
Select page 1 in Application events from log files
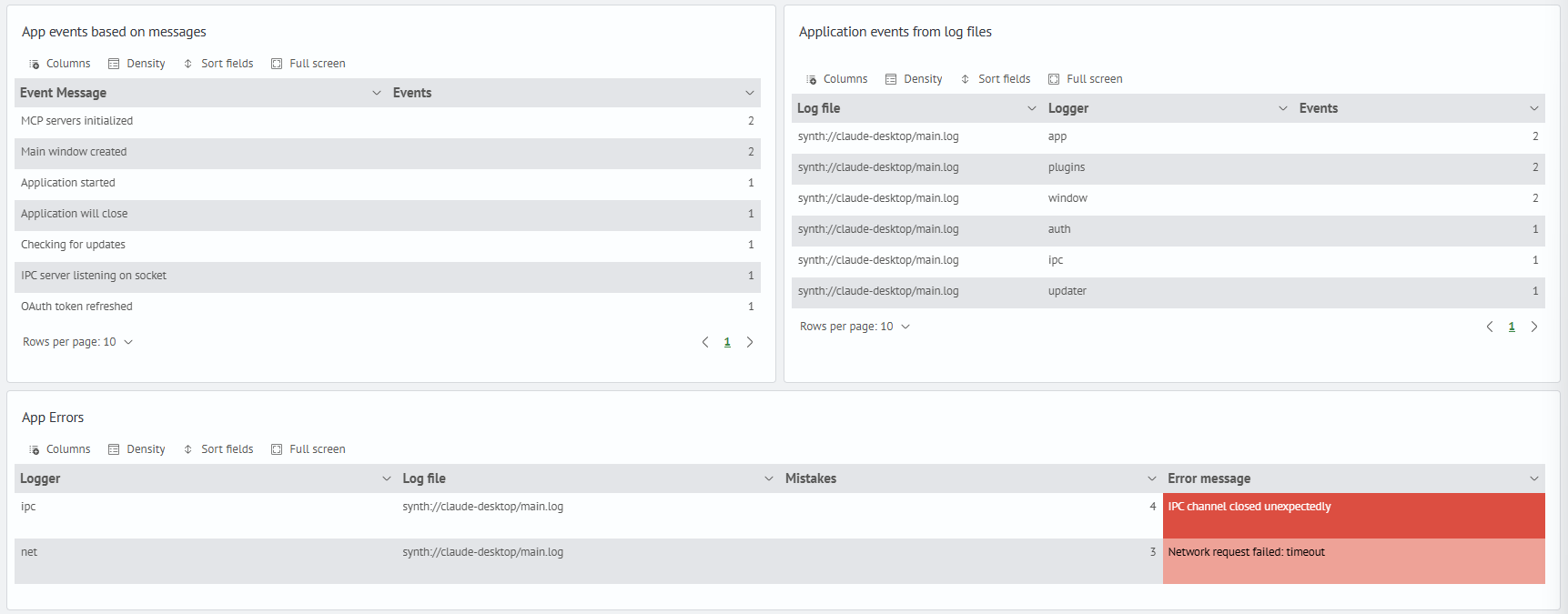(x=1512, y=327)
